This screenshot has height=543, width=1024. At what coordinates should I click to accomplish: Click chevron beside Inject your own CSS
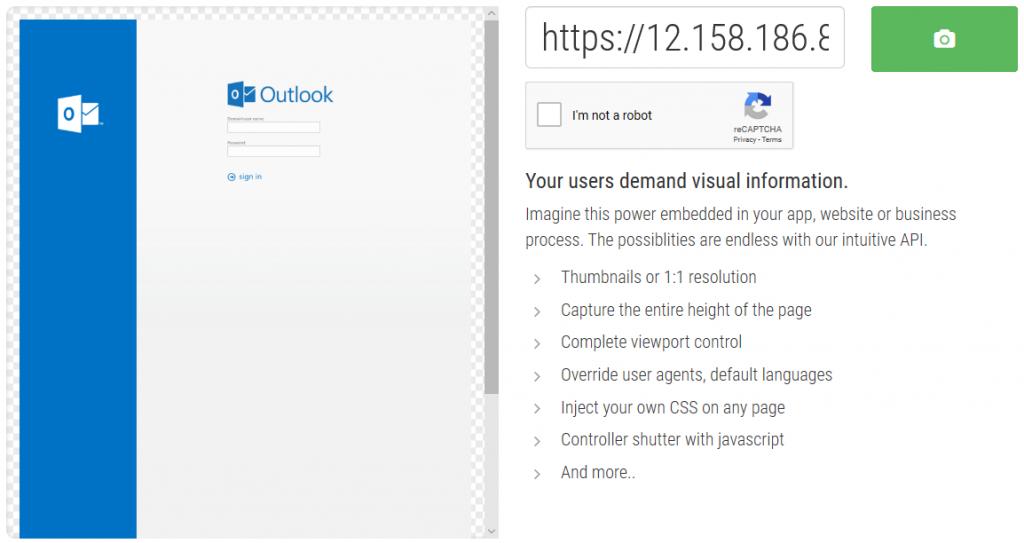point(537,409)
